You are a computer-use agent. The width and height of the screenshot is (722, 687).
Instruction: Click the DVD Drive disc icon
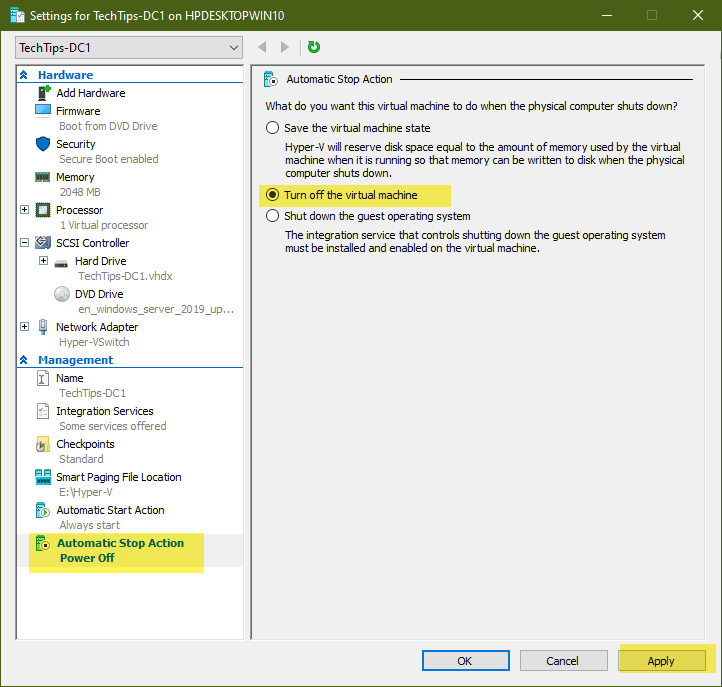point(62,294)
